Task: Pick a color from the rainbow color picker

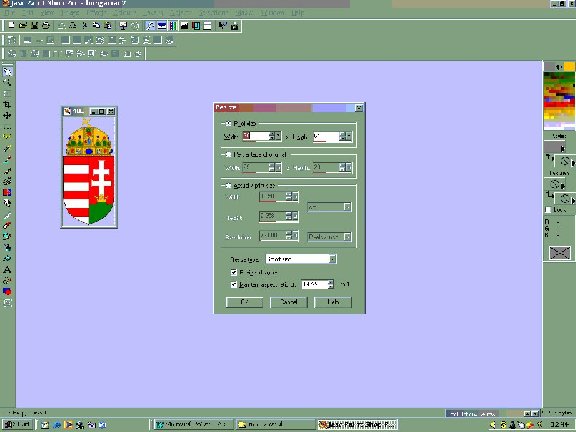Action: (x=559, y=101)
